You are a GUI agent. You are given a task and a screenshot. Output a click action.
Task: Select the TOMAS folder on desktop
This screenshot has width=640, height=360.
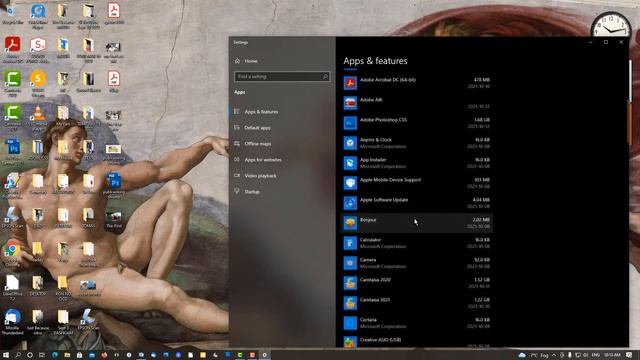(x=88, y=218)
